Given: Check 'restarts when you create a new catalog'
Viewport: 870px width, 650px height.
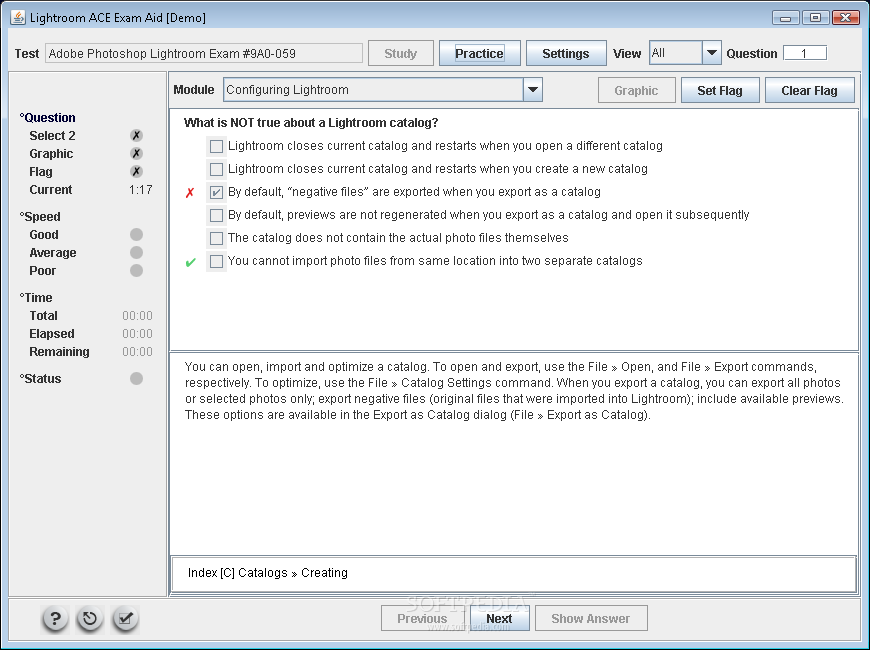Looking at the screenshot, I should pos(216,169).
